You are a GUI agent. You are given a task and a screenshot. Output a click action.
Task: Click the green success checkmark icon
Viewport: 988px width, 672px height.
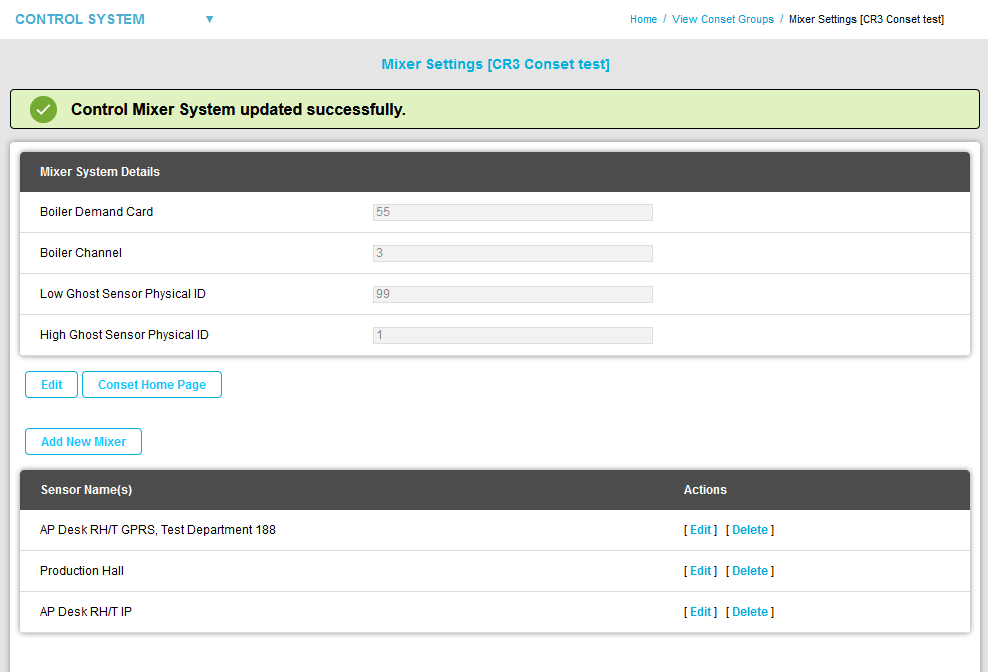[x=43, y=110]
